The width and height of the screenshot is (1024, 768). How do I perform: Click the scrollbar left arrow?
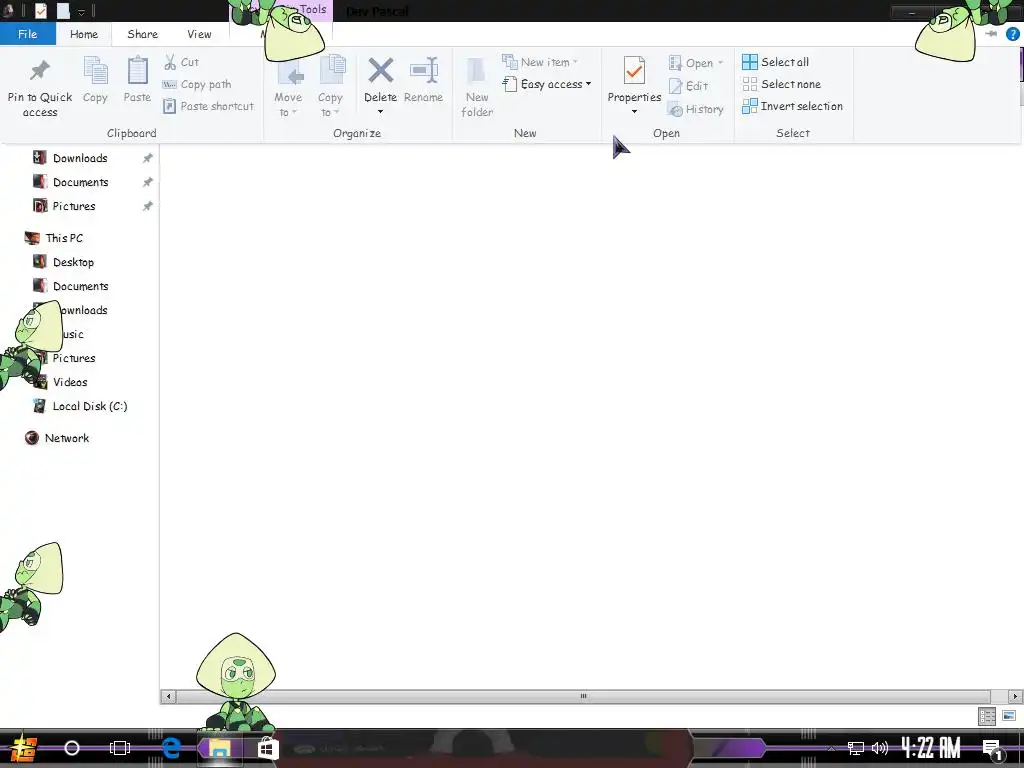[x=168, y=696]
